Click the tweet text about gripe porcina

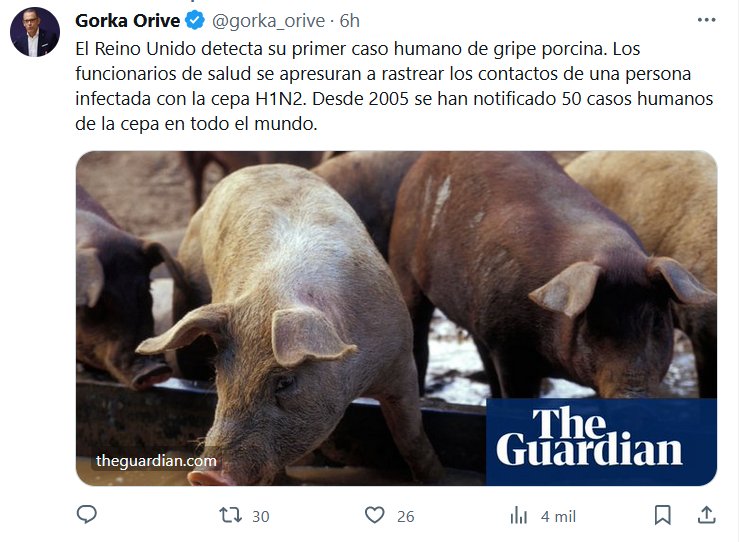tap(394, 86)
